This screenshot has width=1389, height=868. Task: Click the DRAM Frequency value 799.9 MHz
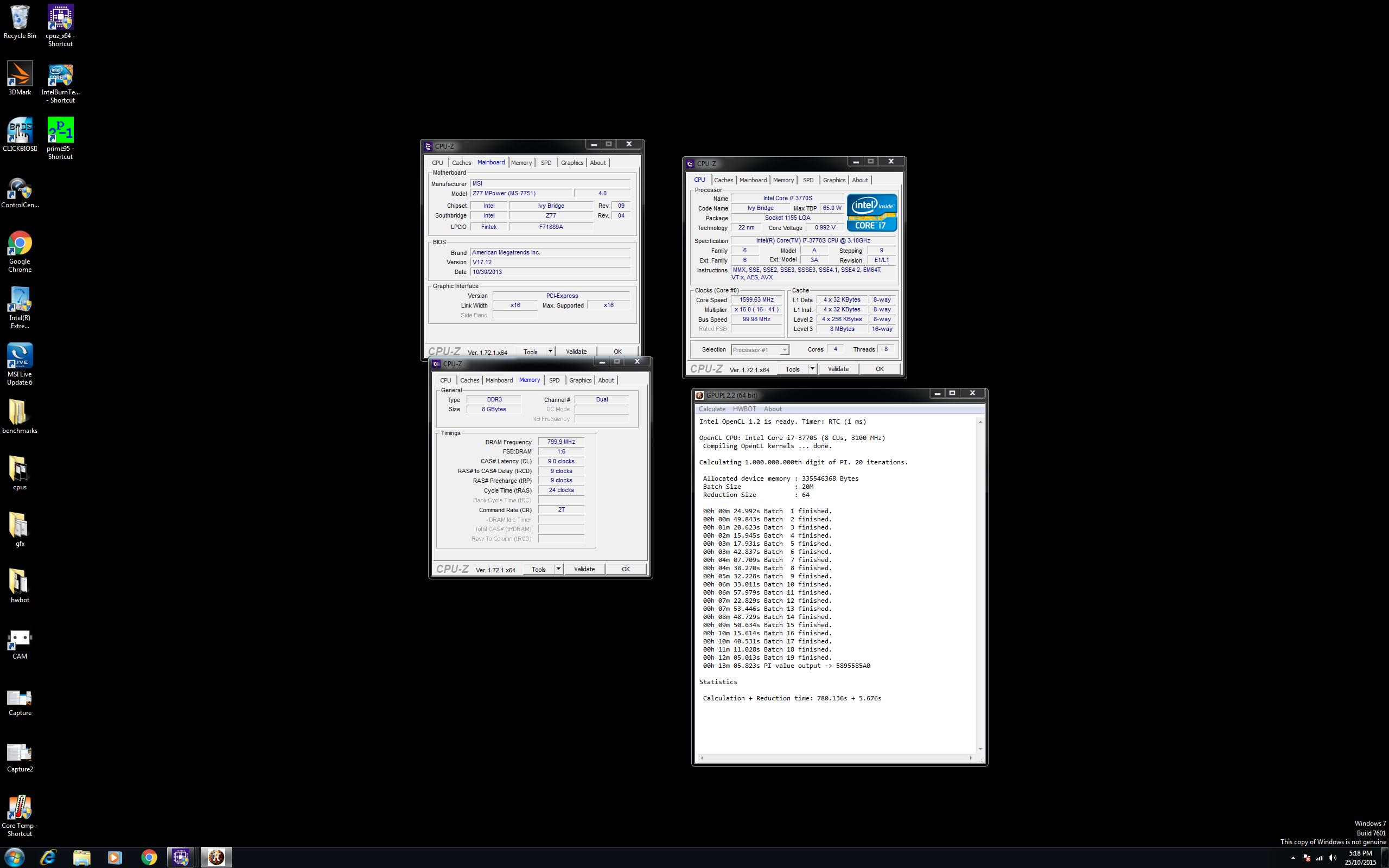[562, 442]
